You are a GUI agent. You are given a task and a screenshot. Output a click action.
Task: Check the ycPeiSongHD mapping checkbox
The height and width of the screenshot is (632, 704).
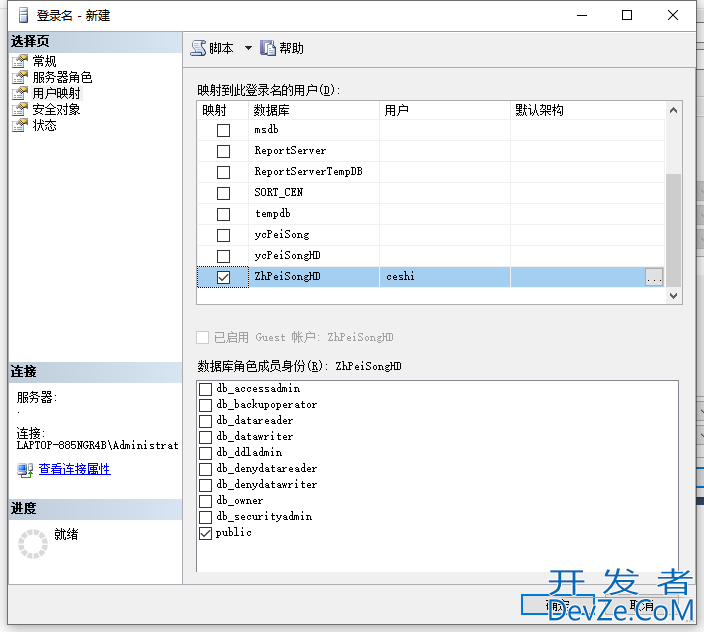[x=223, y=256]
